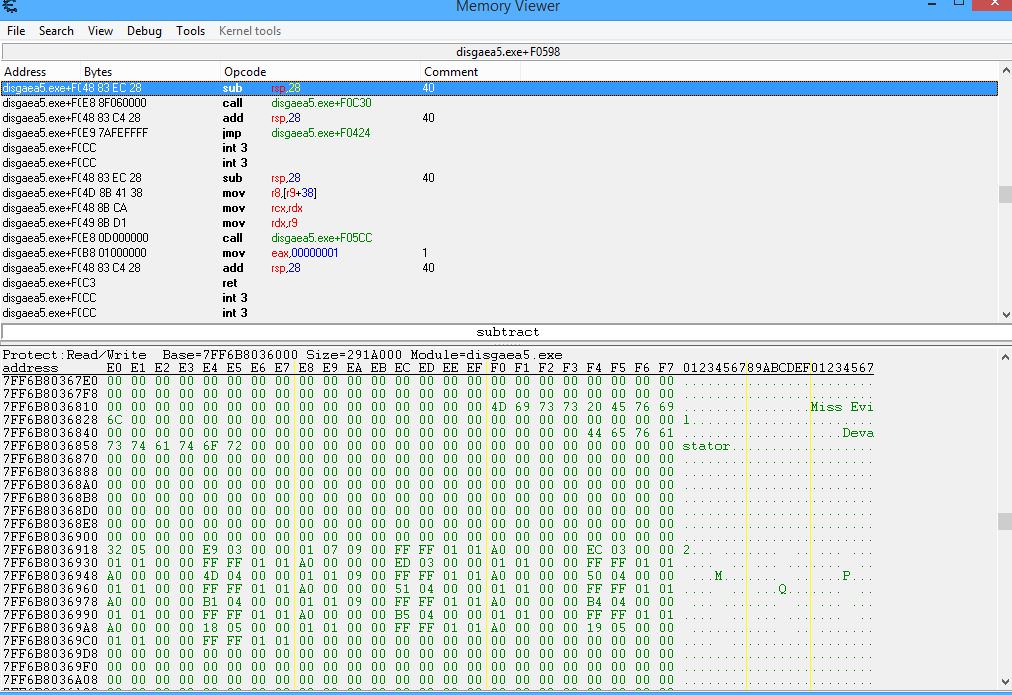The image size is (1012, 695).
Task: Click the disgaea5.exe+F0598 location bar
Action: click(x=507, y=52)
